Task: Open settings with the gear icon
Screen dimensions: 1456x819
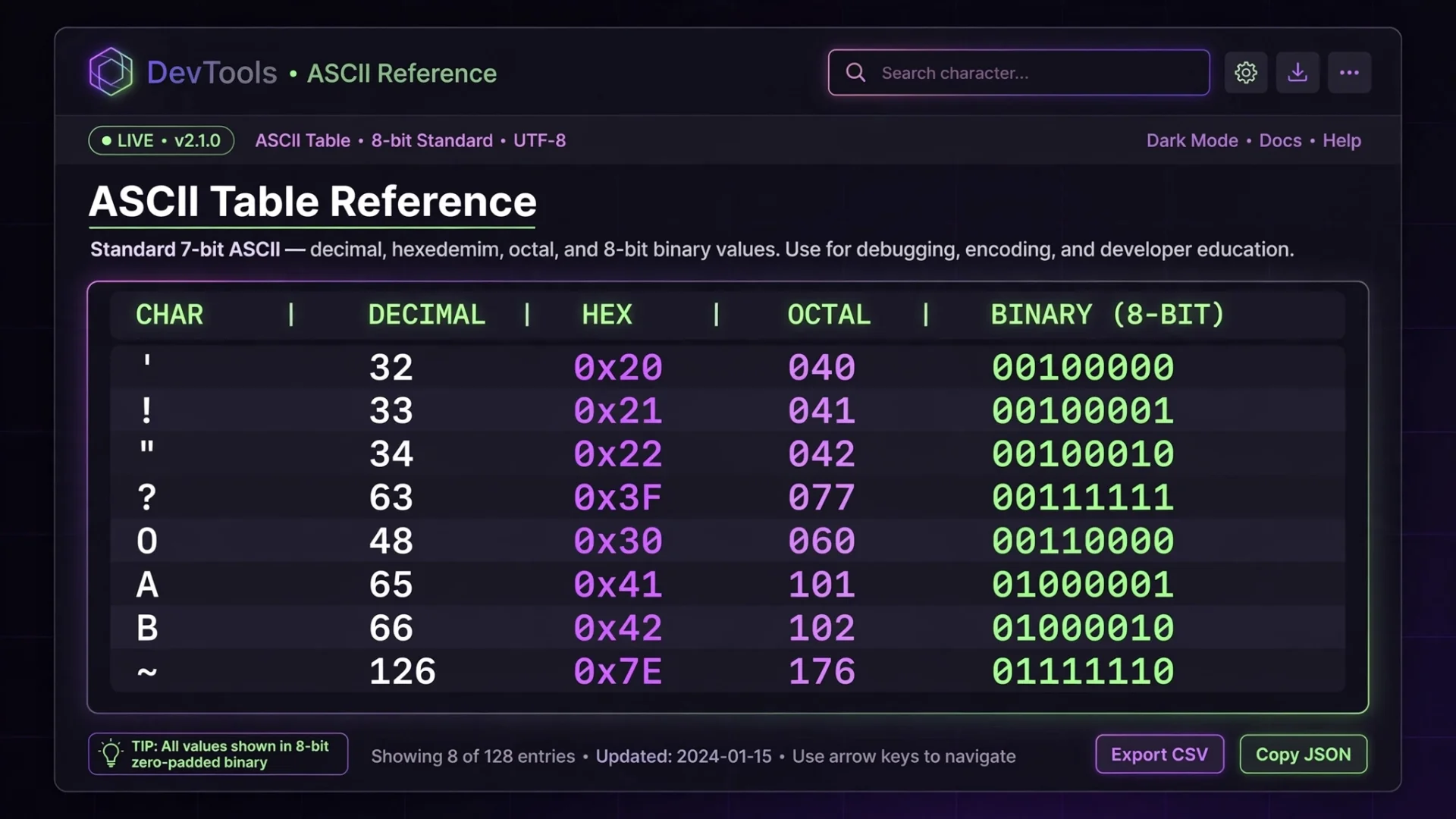Action: coord(1246,73)
